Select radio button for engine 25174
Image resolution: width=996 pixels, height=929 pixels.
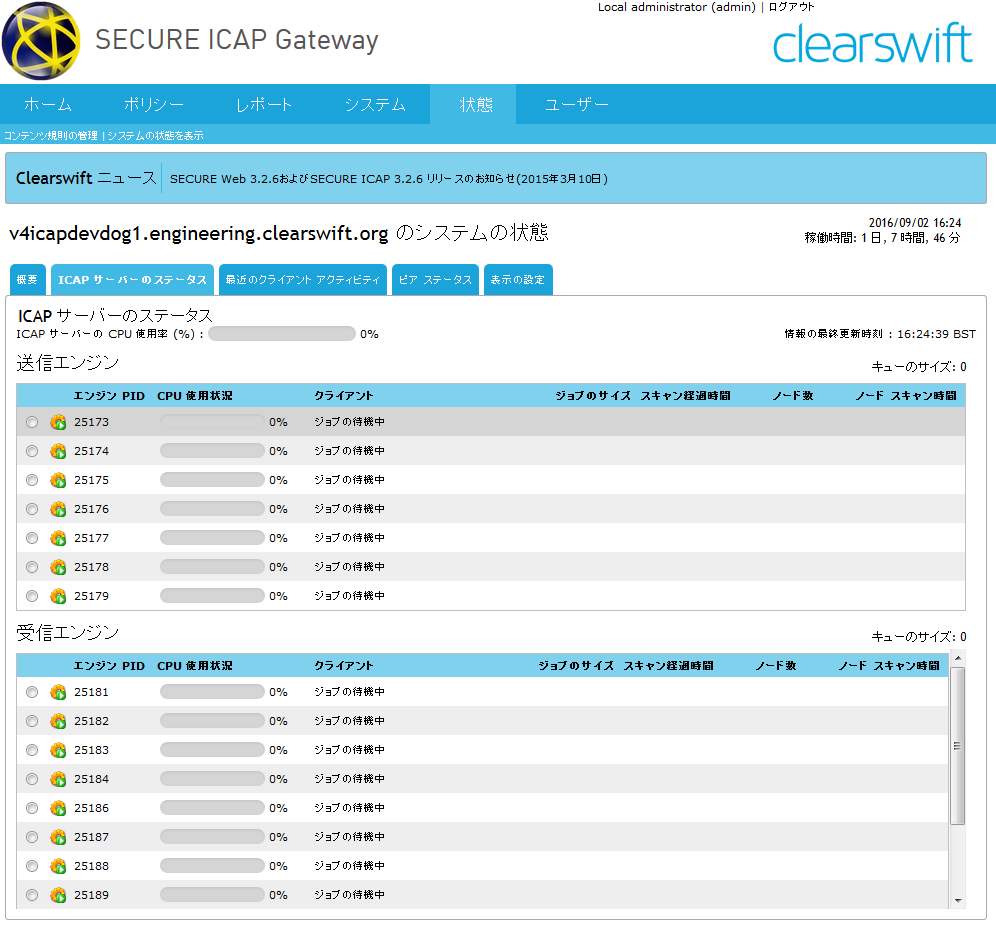32,451
